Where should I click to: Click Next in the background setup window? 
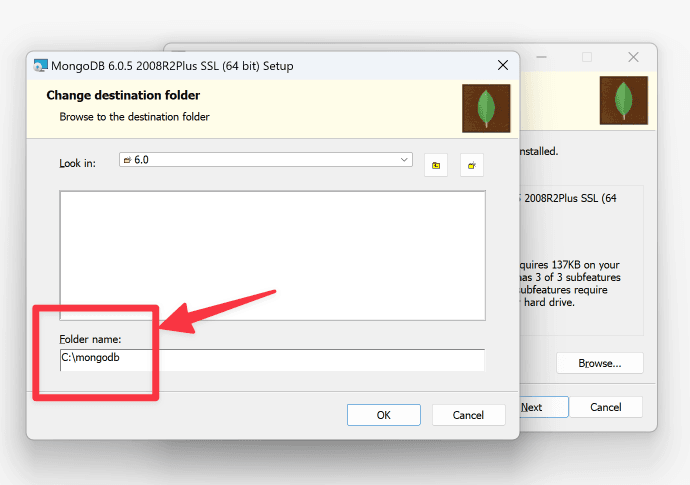pyautogui.click(x=544, y=407)
